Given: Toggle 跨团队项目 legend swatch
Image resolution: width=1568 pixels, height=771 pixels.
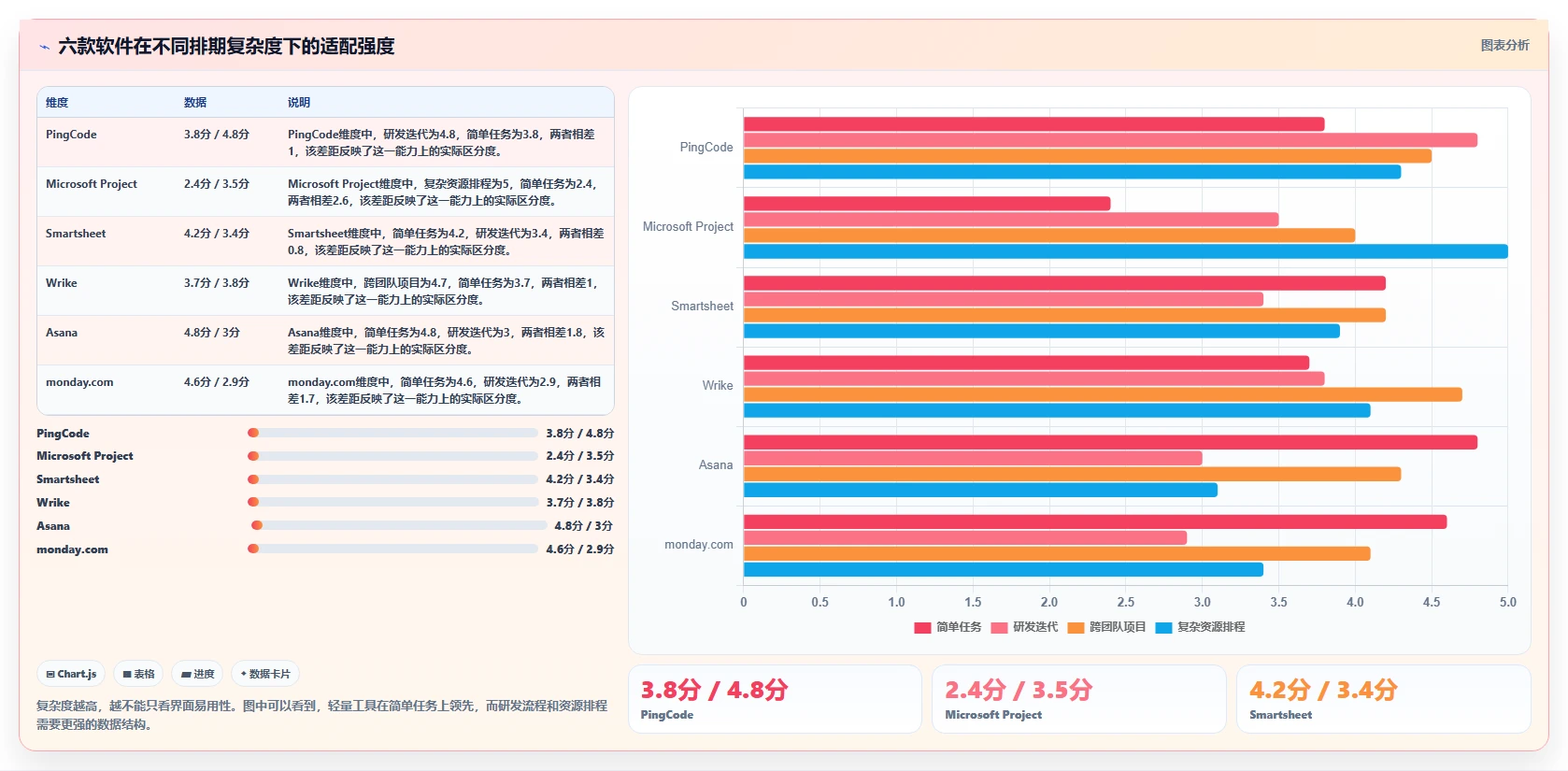Looking at the screenshot, I should (x=1076, y=627).
